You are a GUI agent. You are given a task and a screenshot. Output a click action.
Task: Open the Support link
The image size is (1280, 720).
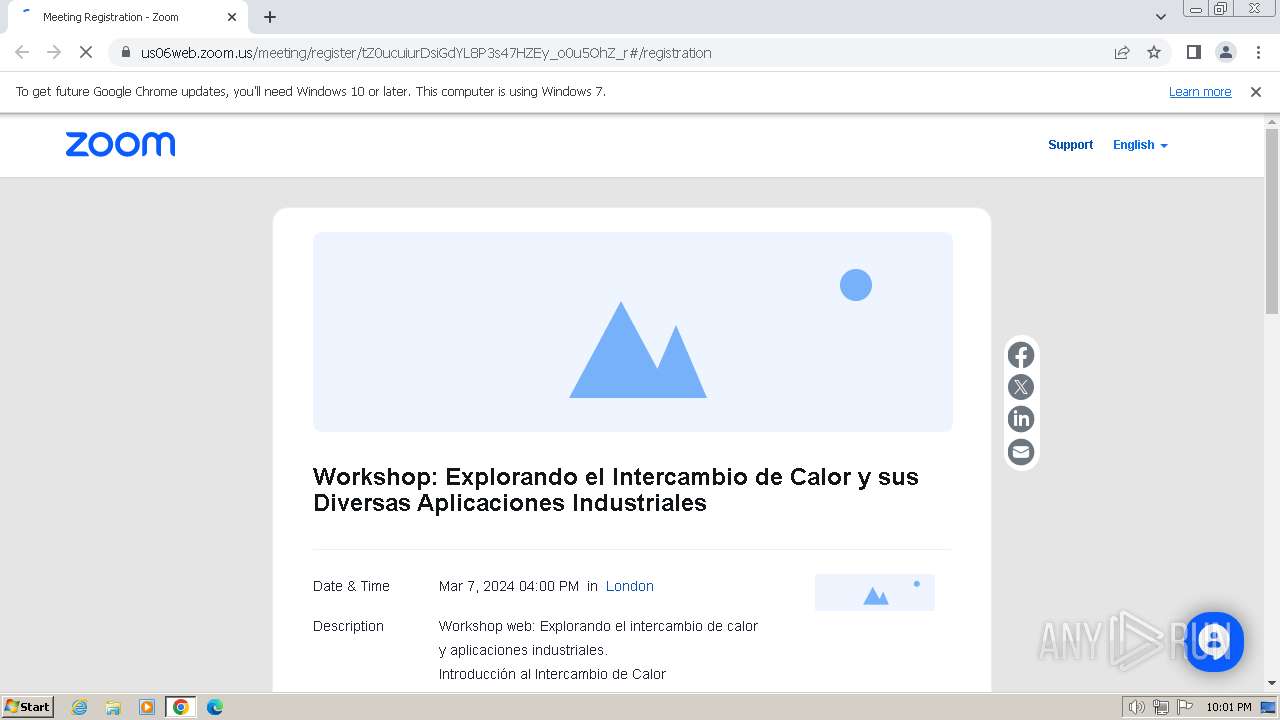point(1070,145)
